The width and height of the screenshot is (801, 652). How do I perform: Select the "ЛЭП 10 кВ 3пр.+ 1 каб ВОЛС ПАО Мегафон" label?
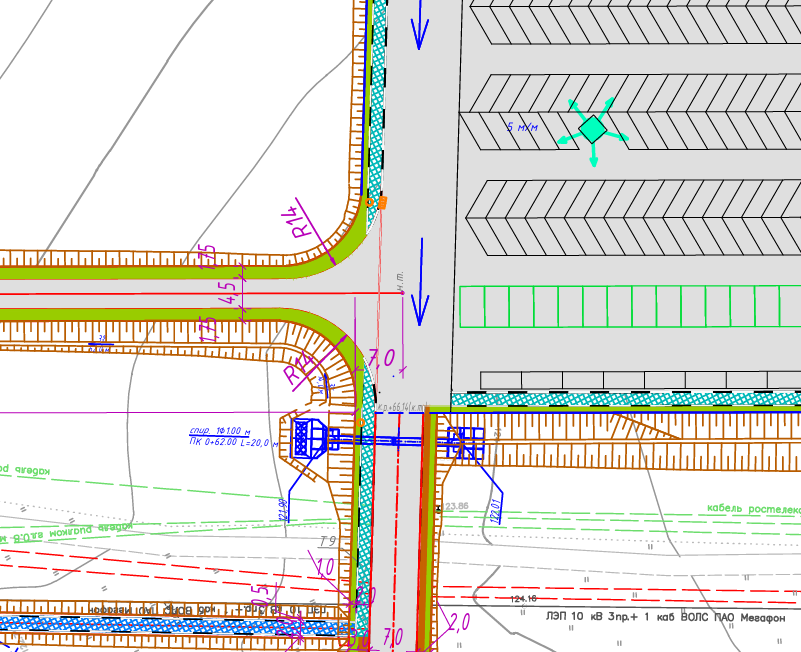[x=666, y=617]
